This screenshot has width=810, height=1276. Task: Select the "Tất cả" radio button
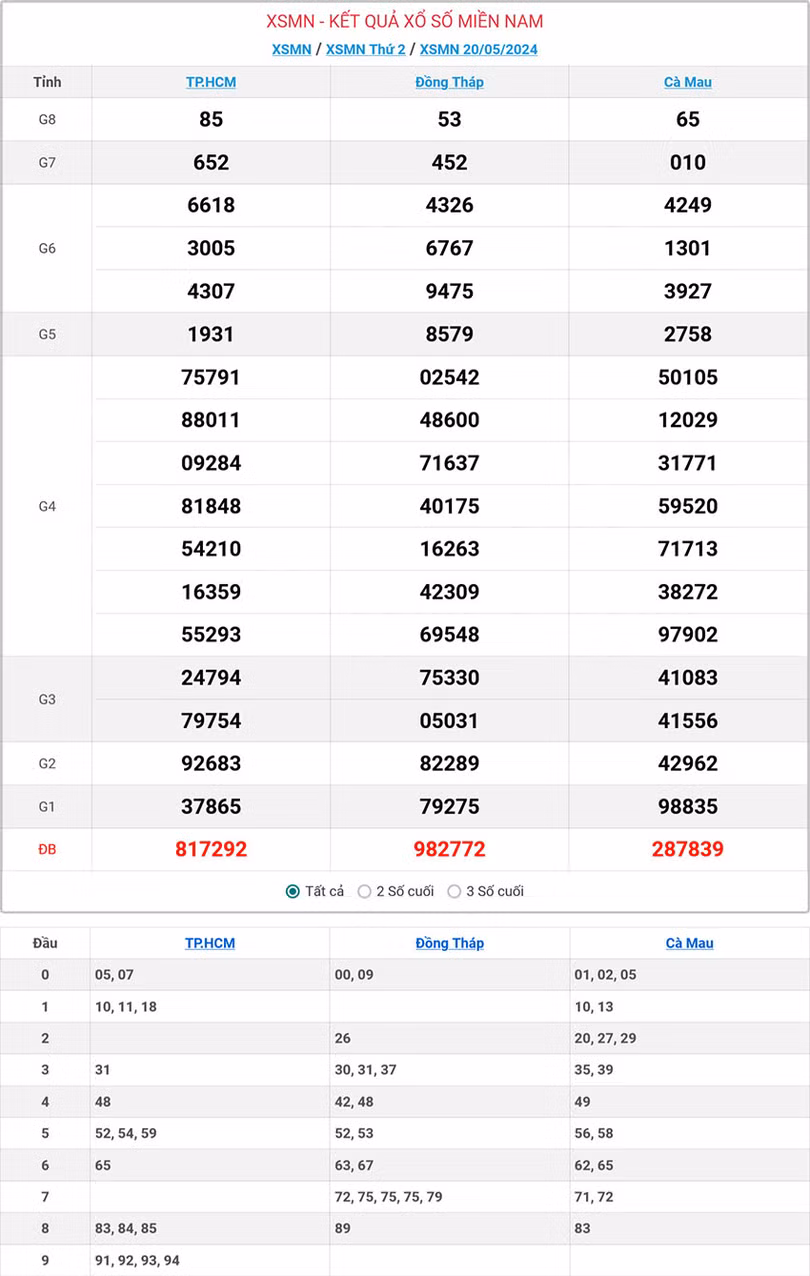291,891
